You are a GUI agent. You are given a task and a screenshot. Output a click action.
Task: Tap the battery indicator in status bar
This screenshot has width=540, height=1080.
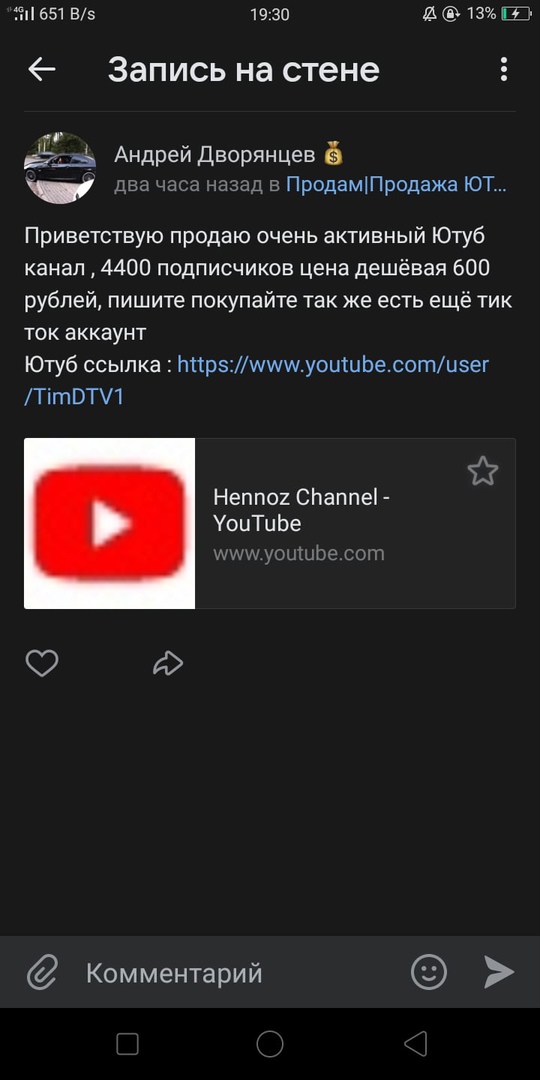pos(516,14)
